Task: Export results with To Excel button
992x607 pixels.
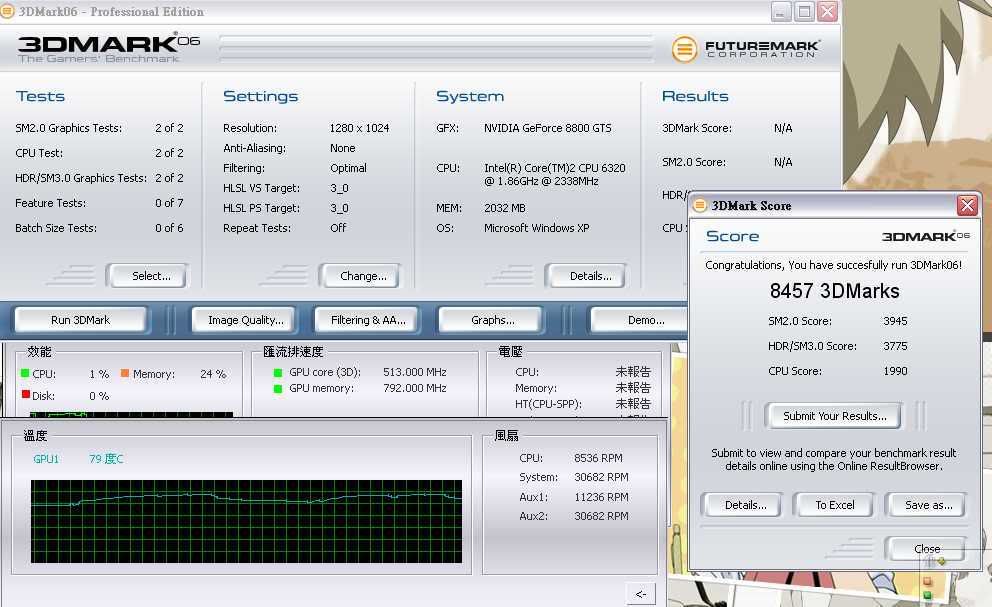Action: pyautogui.click(x=834, y=505)
